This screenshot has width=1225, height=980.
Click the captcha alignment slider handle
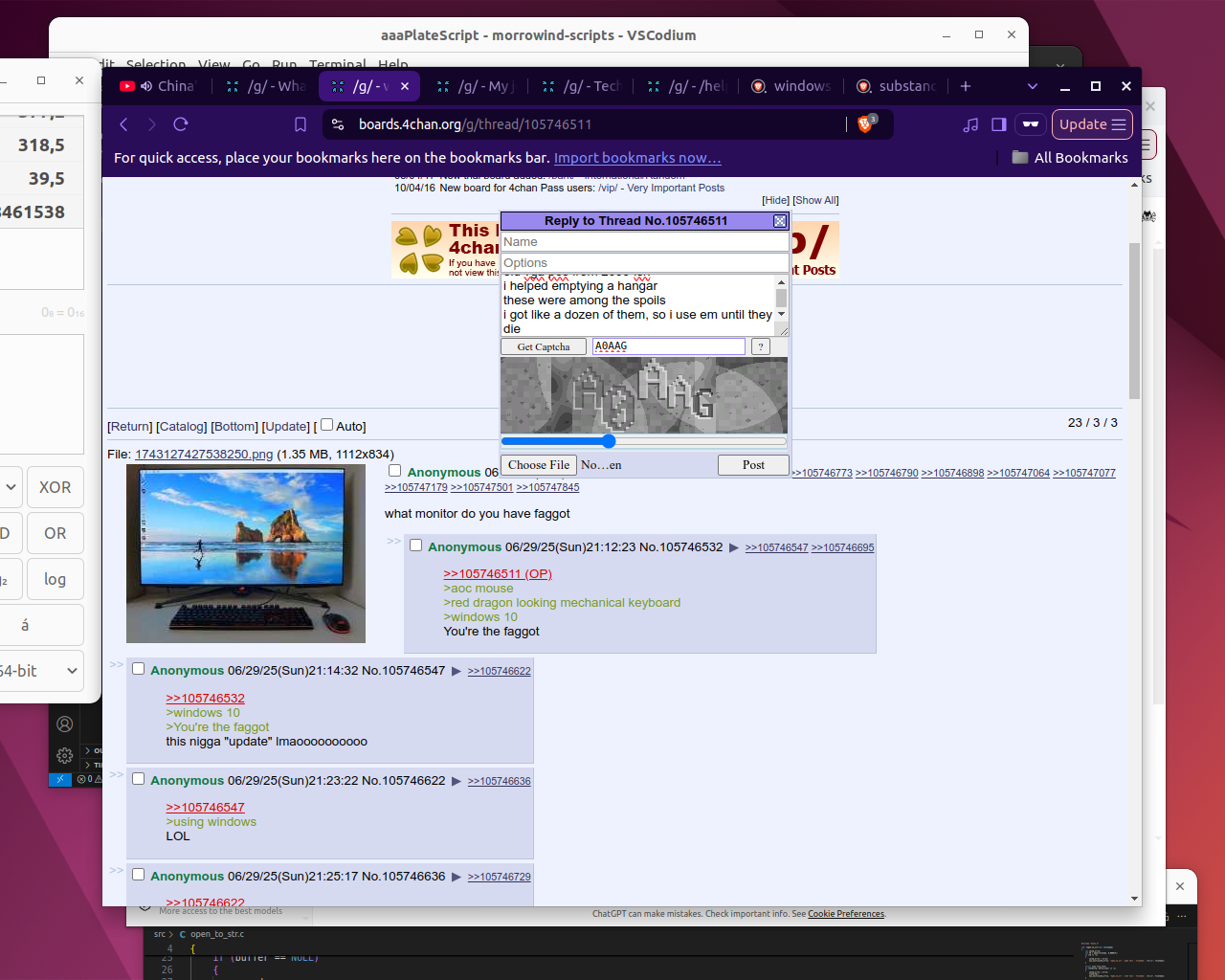[609, 441]
